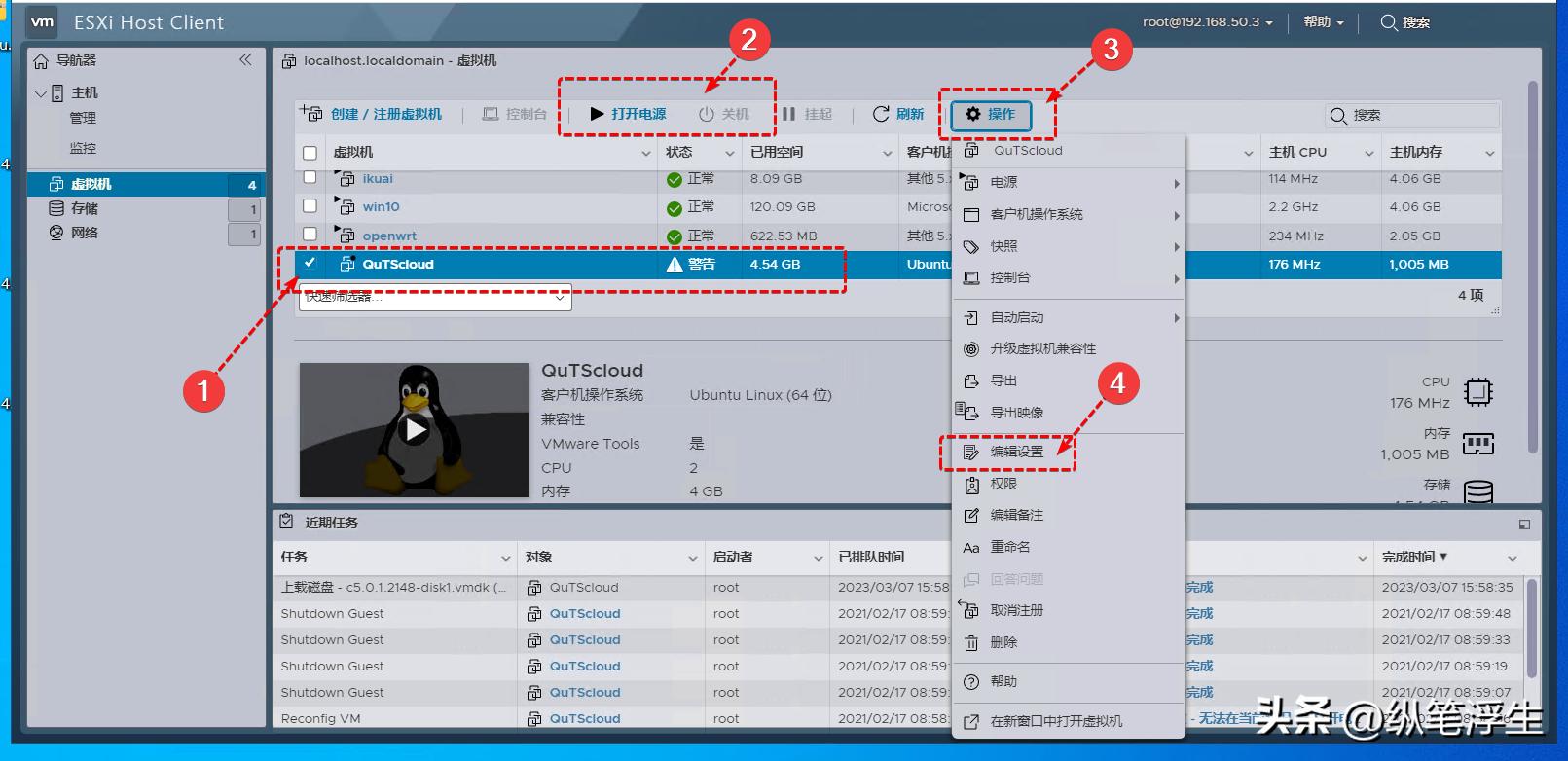Click the navigator home icon
This screenshot has height=761, width=1568.
pyautogui.click(x=41, y=61)
